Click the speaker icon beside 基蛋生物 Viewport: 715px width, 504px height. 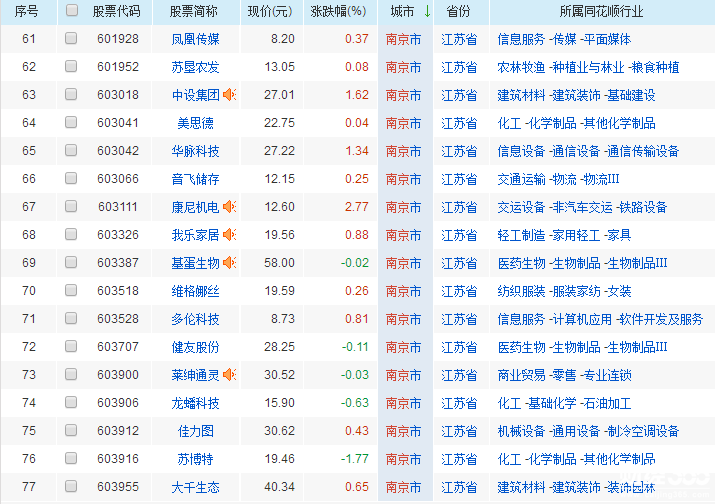tap(230, 263)
